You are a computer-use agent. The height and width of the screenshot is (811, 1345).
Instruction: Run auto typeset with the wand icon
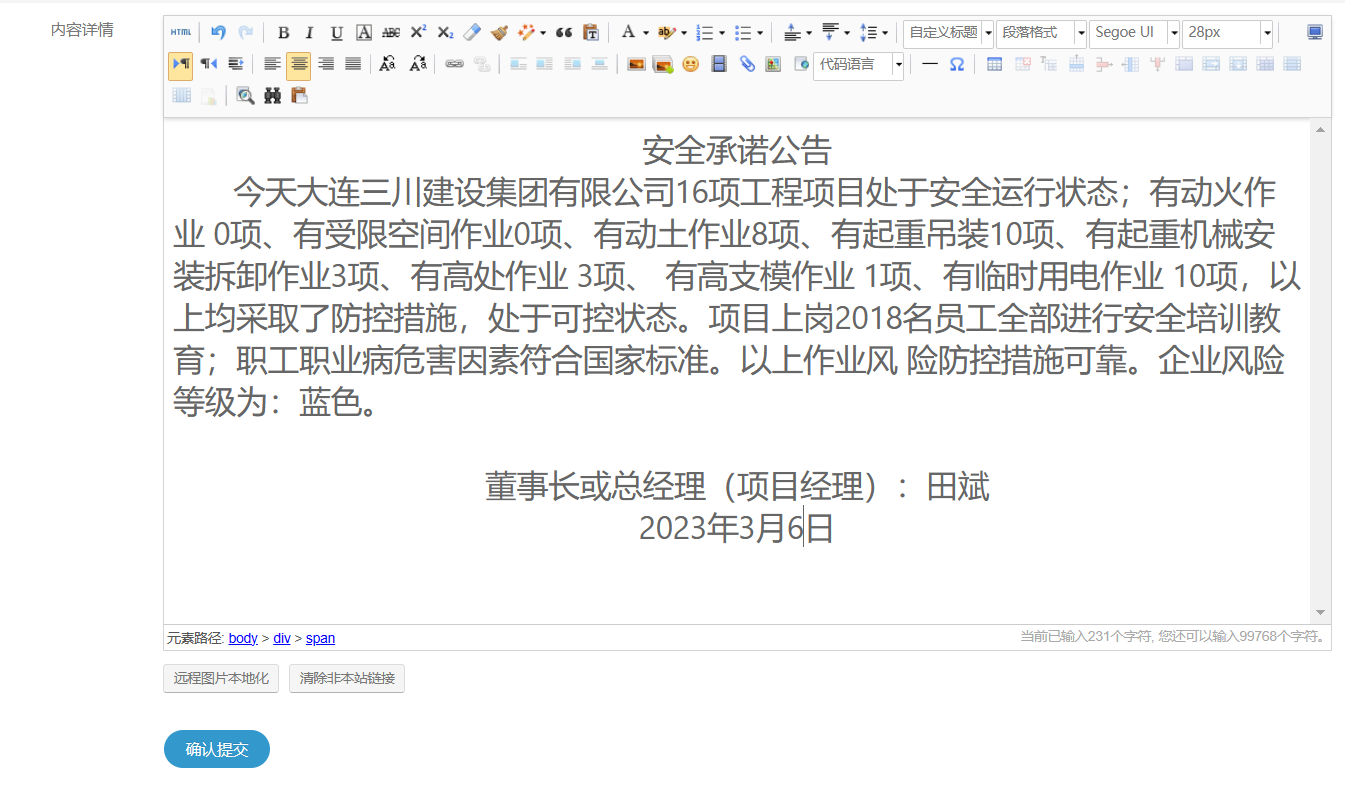(527, 33)
